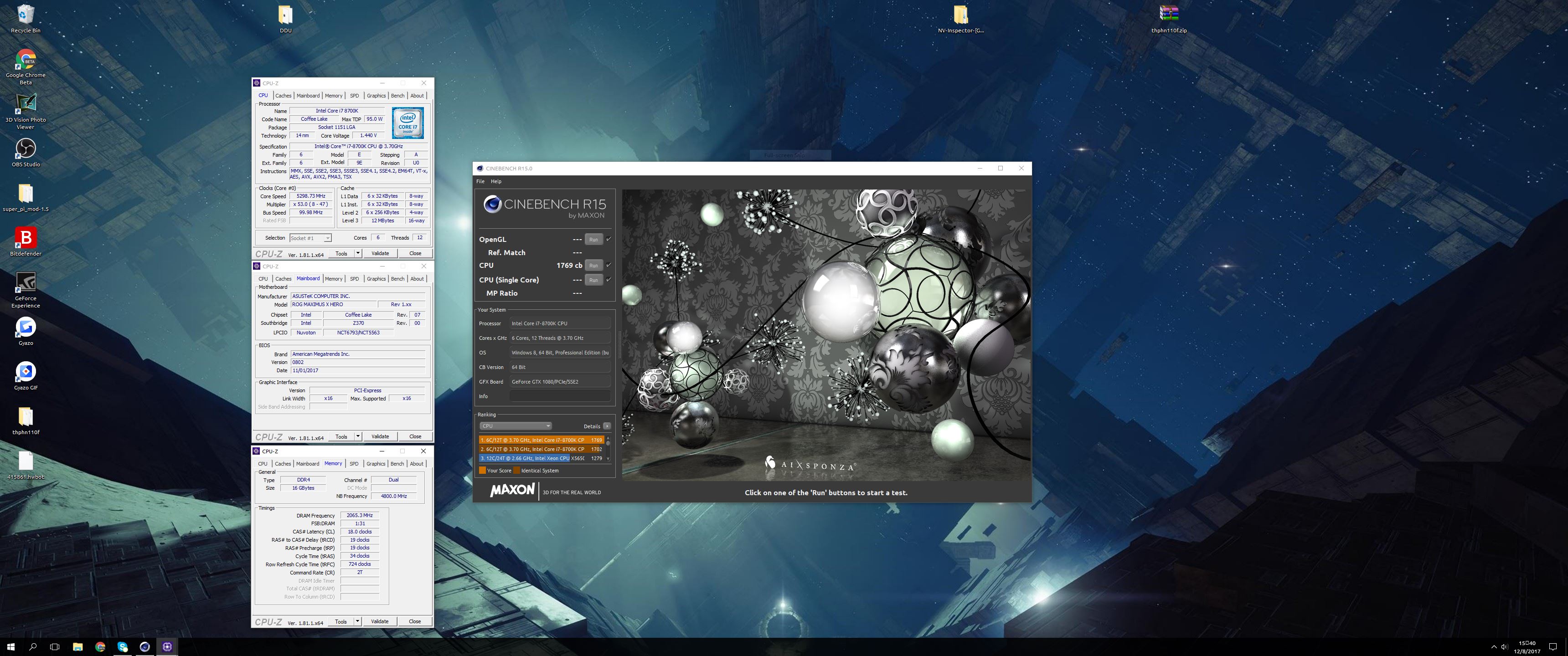Switch to SPD tab in Mainboard CPU-Z window
Screen dimensions: 1568x656
pyautogui.click(x=354, y=279)
